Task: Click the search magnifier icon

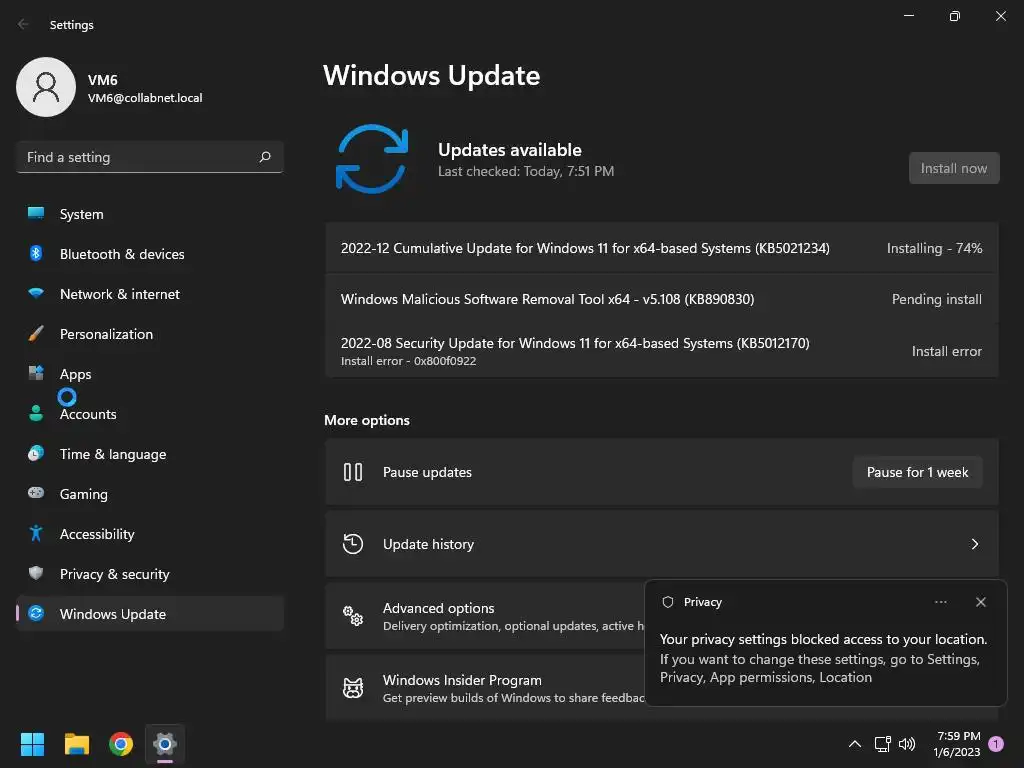Action: (264, 157)
